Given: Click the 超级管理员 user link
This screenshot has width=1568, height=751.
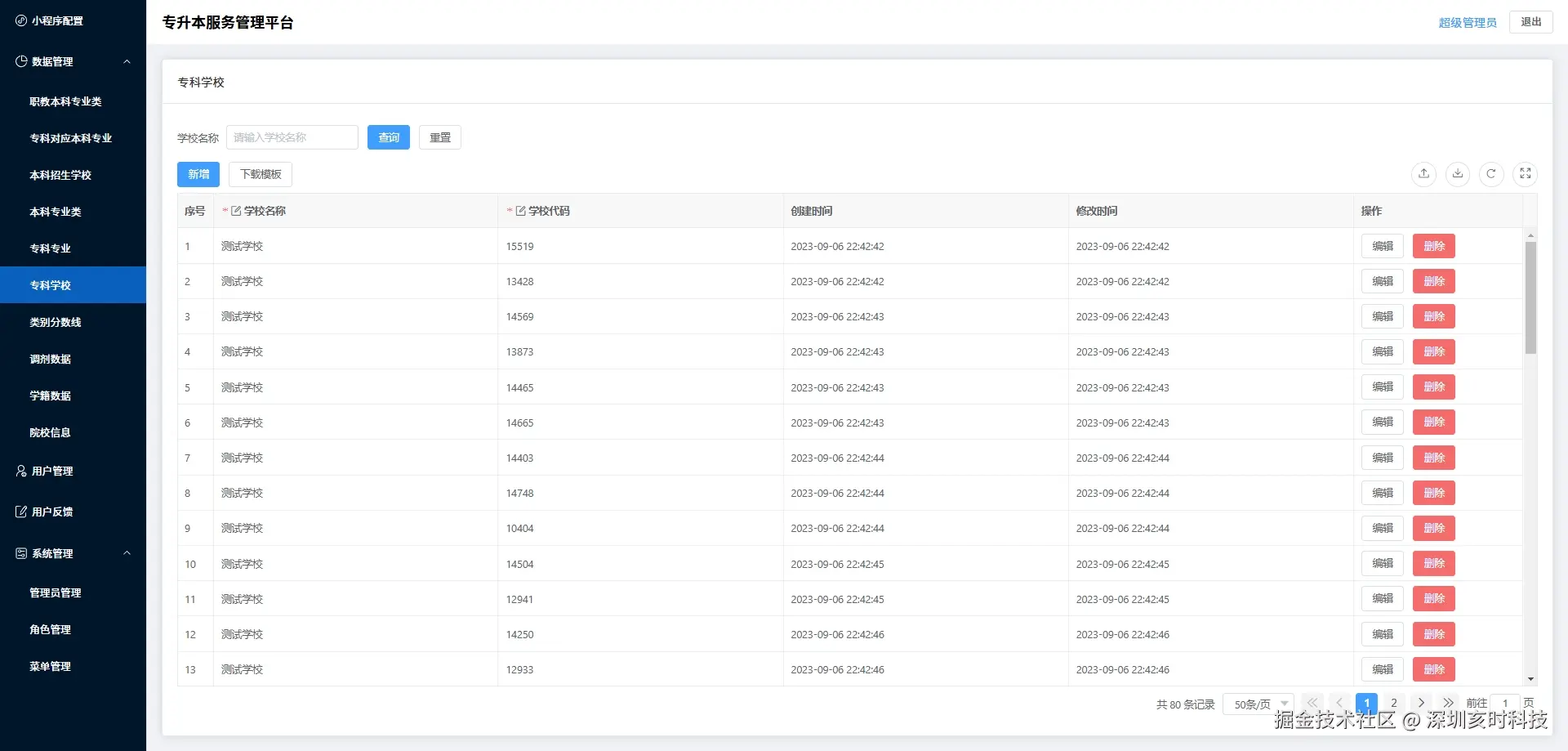Looking at the screenshot, I should pyautogui.click(x=1468, y=22).
